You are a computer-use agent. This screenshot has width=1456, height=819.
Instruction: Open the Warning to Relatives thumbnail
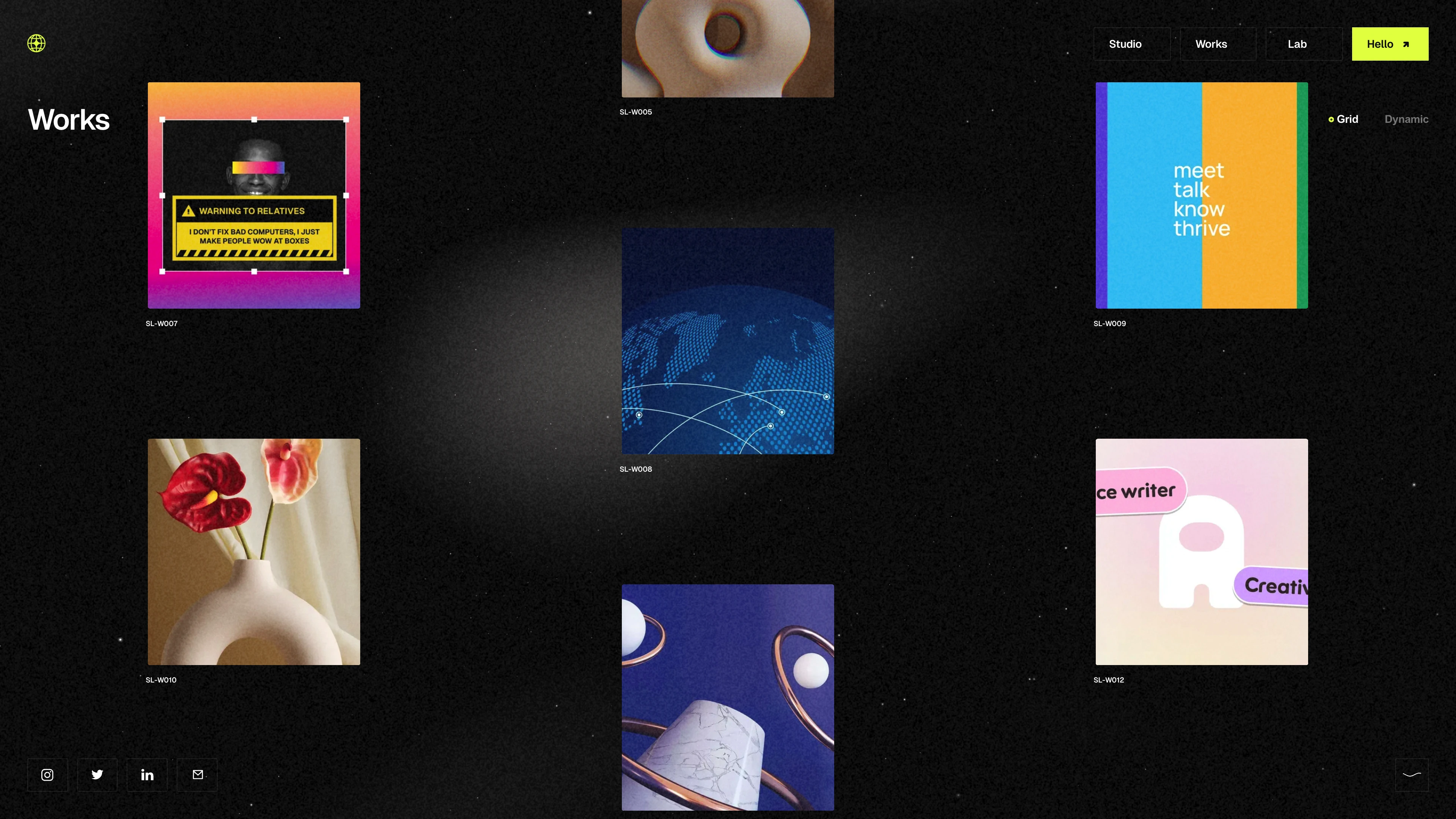point(254,196)
